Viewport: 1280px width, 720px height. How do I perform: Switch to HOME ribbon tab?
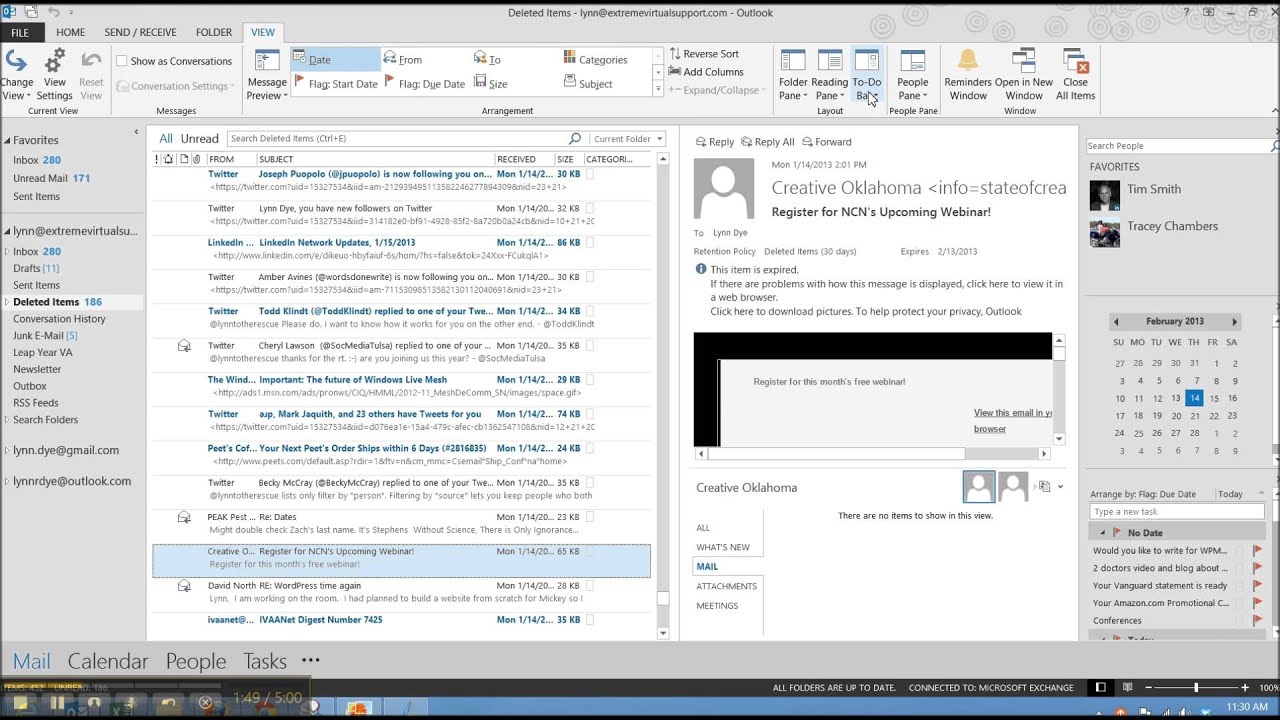[70, 32]
